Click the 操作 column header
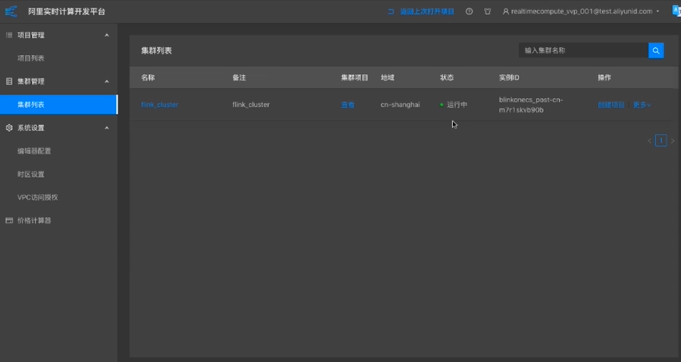The width and height of the screenshot is (682, 362). [x=605, y=77]
